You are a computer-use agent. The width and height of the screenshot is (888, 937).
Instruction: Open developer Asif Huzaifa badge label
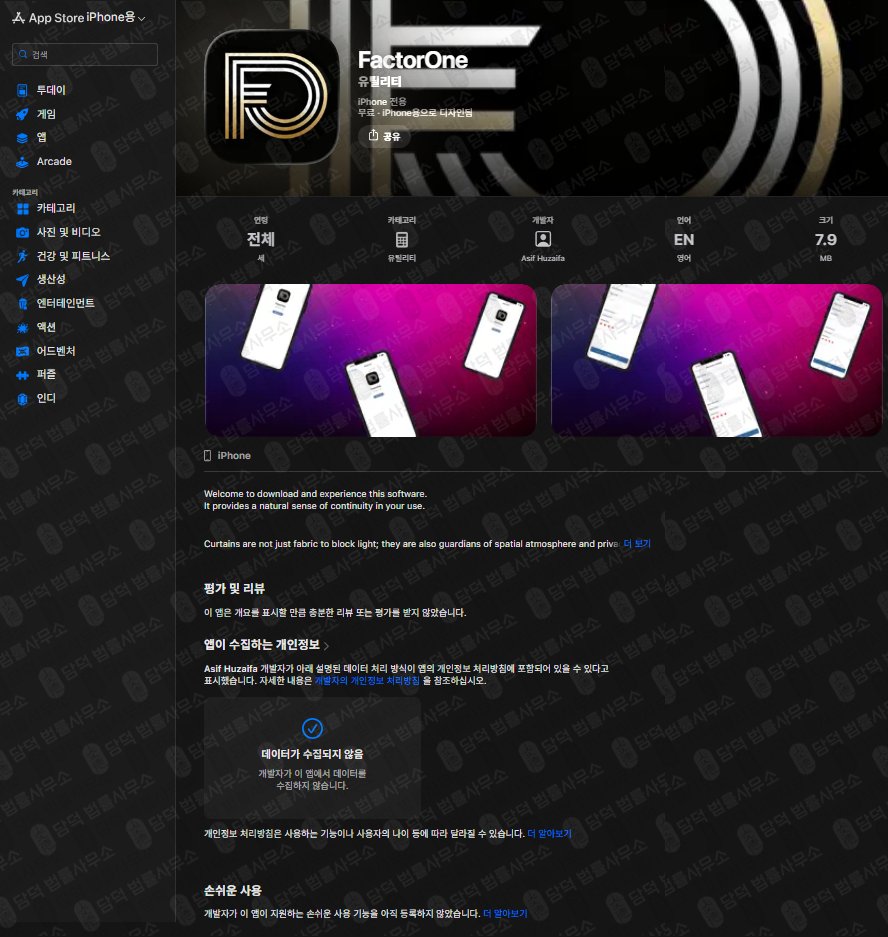[x=543, y=258]
